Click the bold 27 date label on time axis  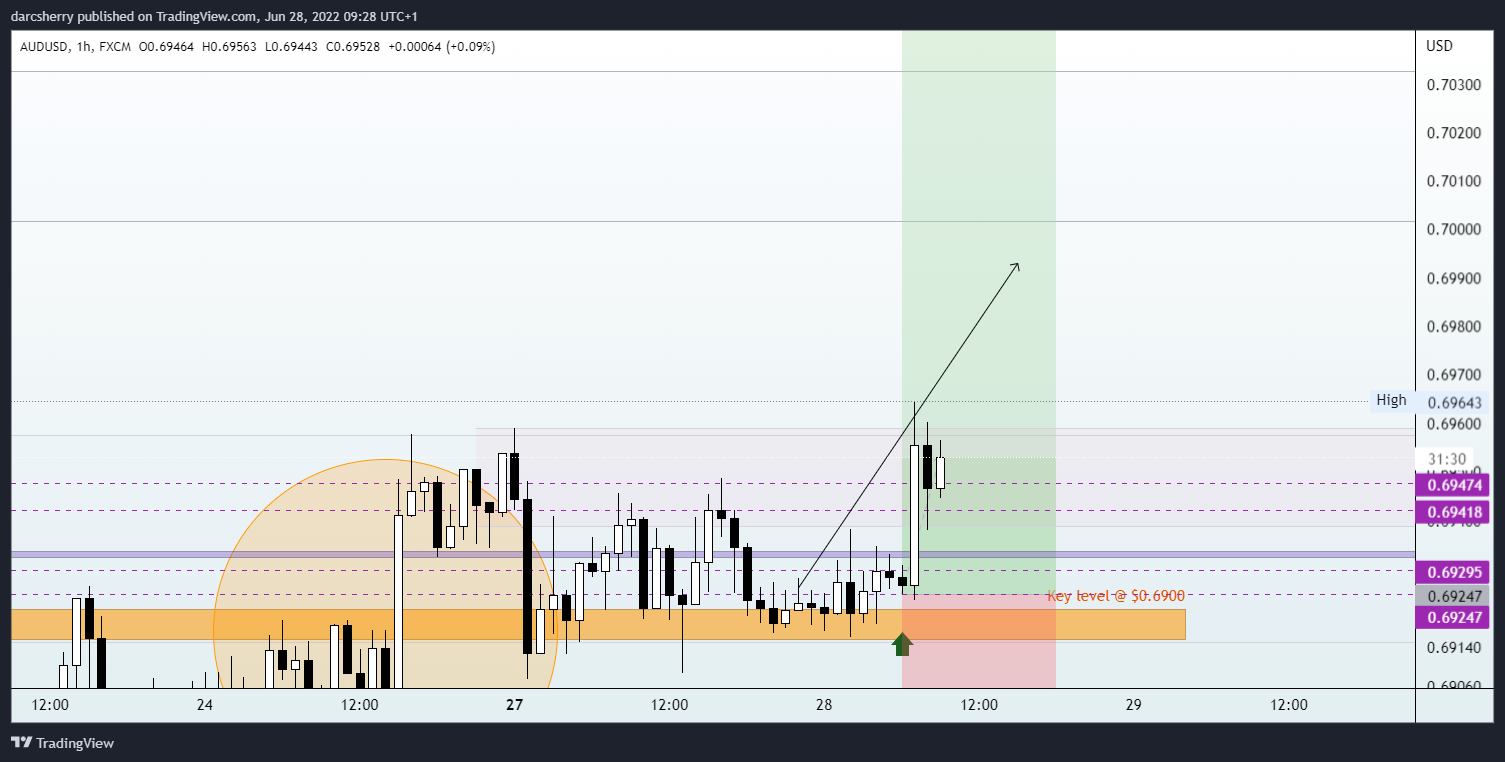pyautogui.click(x=514, y=705)
